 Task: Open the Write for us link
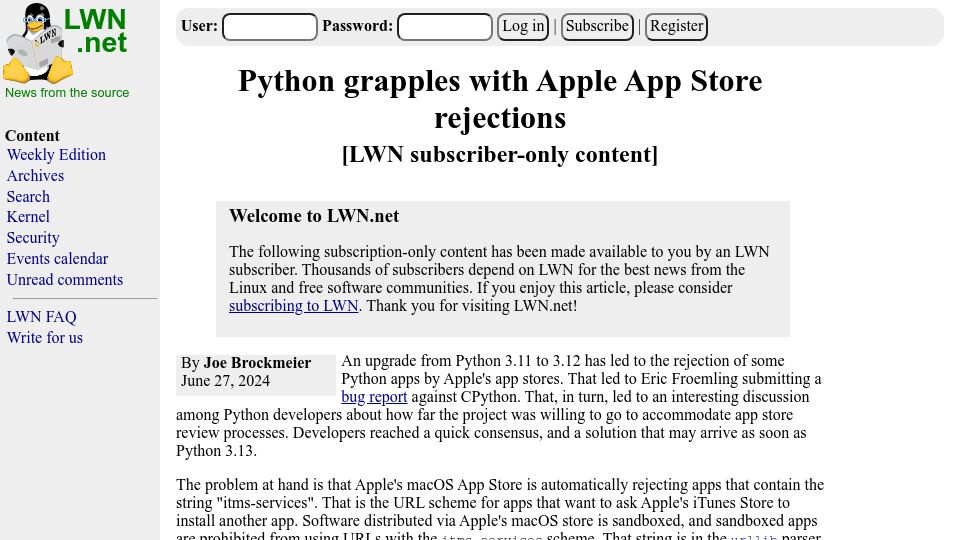click(45, 337)
